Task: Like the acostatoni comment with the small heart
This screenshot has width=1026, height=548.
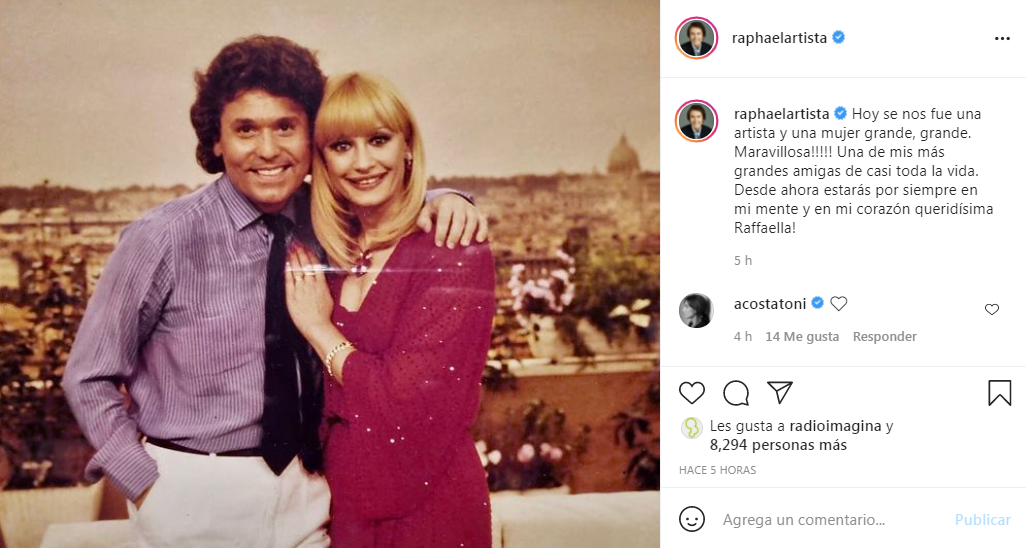Action: click(x=992, y=310)
